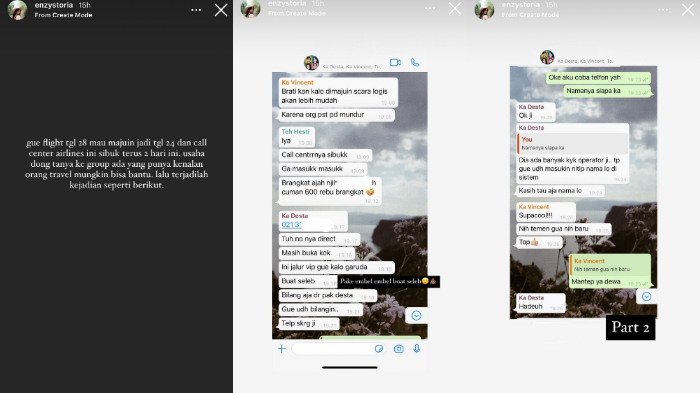Screen dimensions: 700x393
Task: Click message 'Tuh no nya direct'
Action: click(319, 239)
